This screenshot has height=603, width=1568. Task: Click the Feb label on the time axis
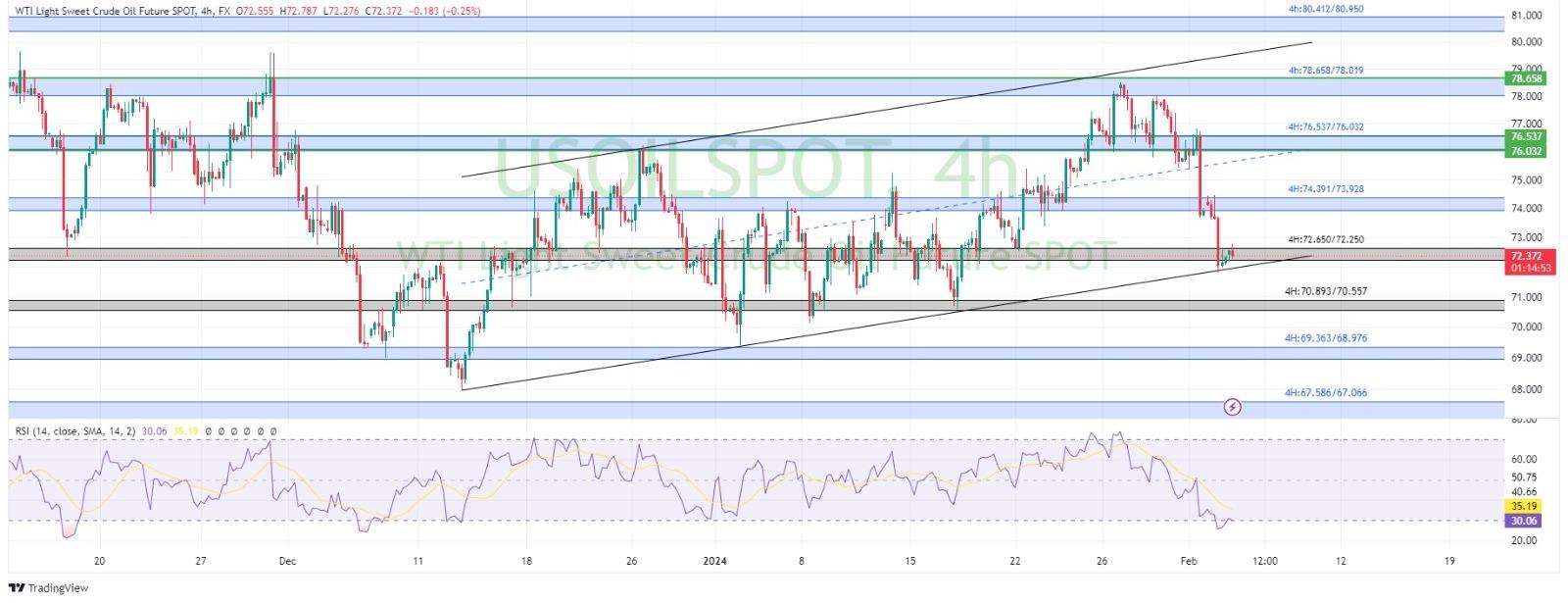(x=1188, y=561)
